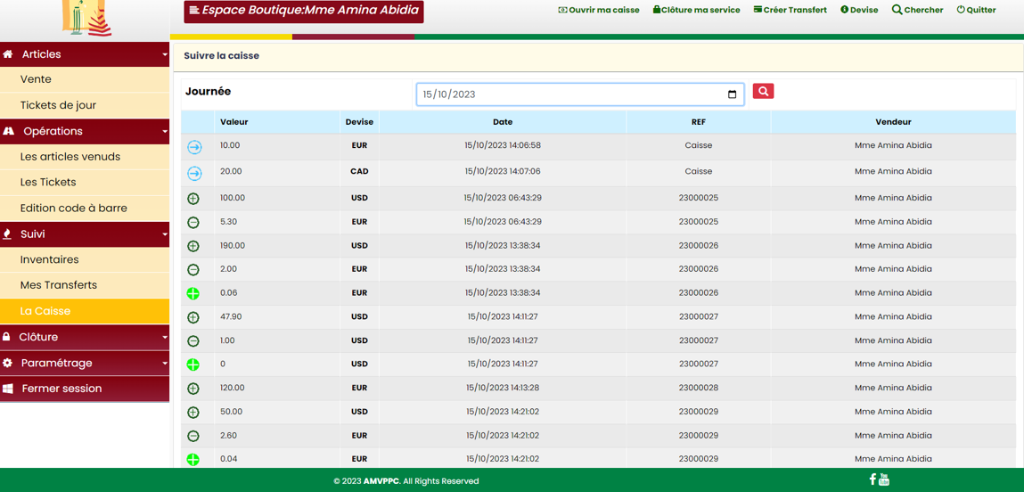Click the plus icon of the 190.00 USD row
Image resolution: width=1024 pixels, height=492 pixels.
coord(193,246)
